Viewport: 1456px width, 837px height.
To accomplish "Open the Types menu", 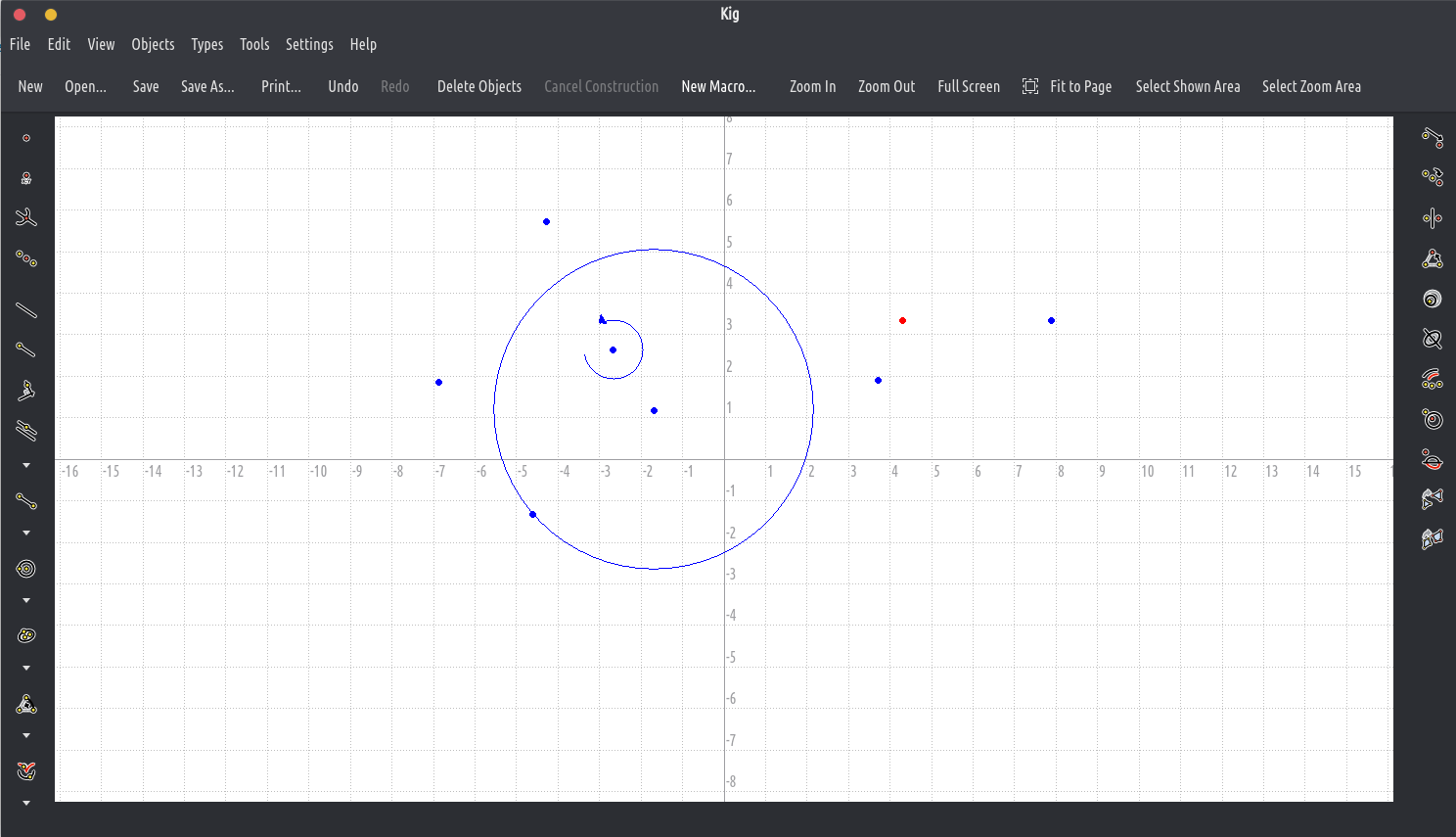I will (206, 44).
